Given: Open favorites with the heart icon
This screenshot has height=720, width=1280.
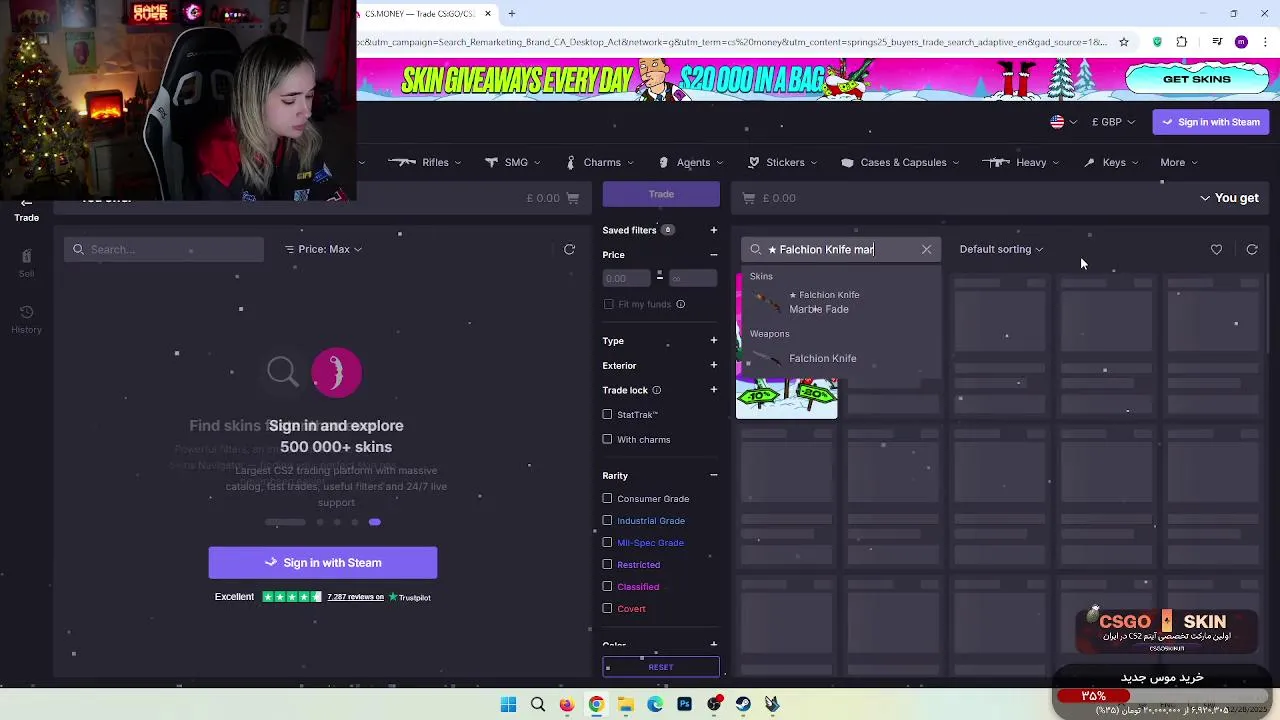Looking at the screenshot, I should click(1216, 249).
